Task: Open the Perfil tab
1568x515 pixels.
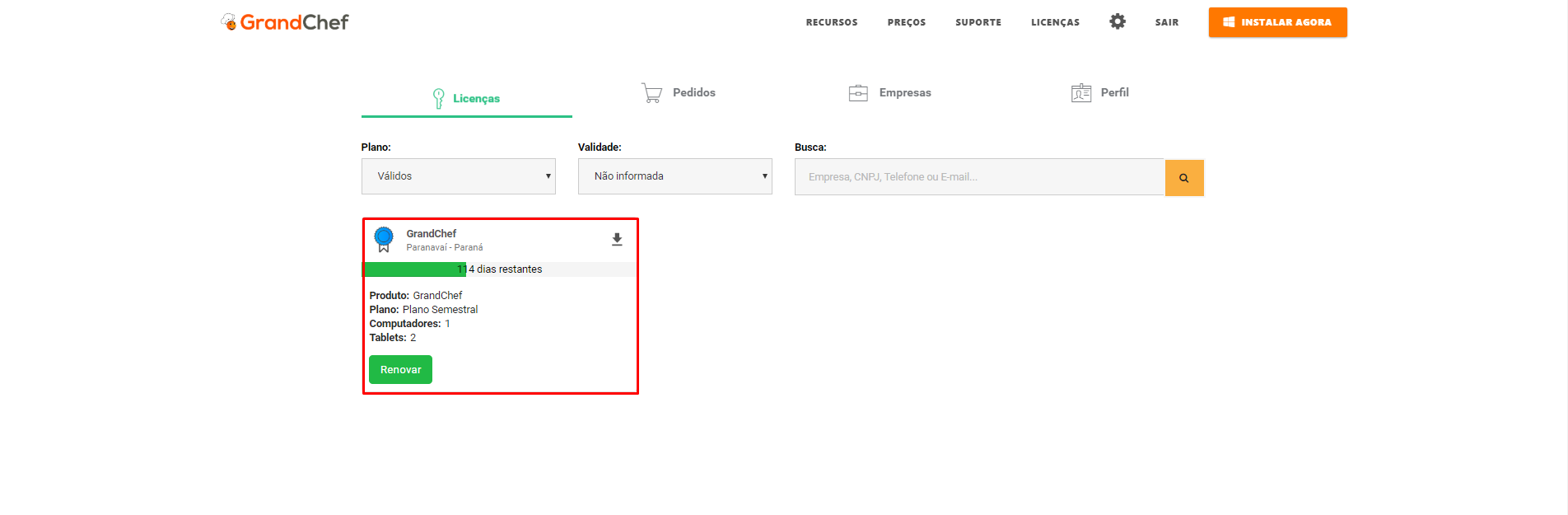Action: point(1114,93)
